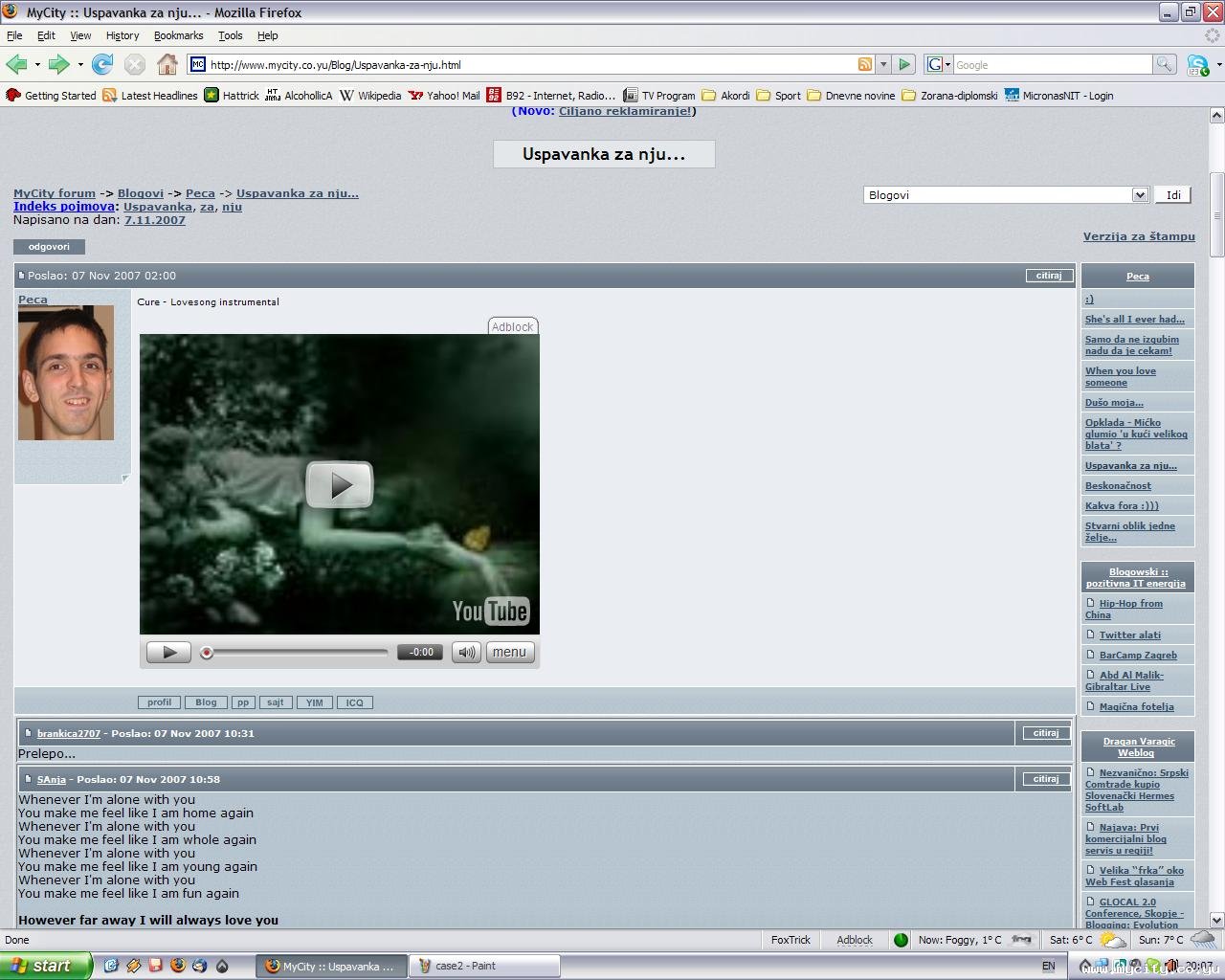Open the Bookmarks menu
This screenshot has width=1225, height=980.
click(x=178, y=35)
